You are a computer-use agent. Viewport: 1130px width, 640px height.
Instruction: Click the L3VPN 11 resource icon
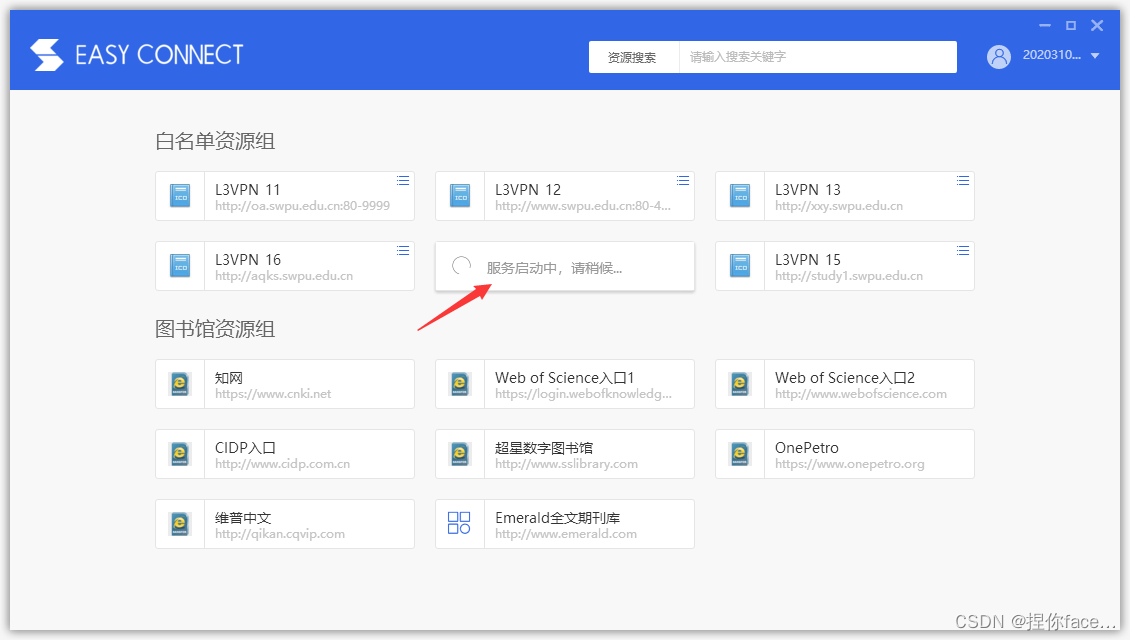pyautogui.click(x=180, y=196)
